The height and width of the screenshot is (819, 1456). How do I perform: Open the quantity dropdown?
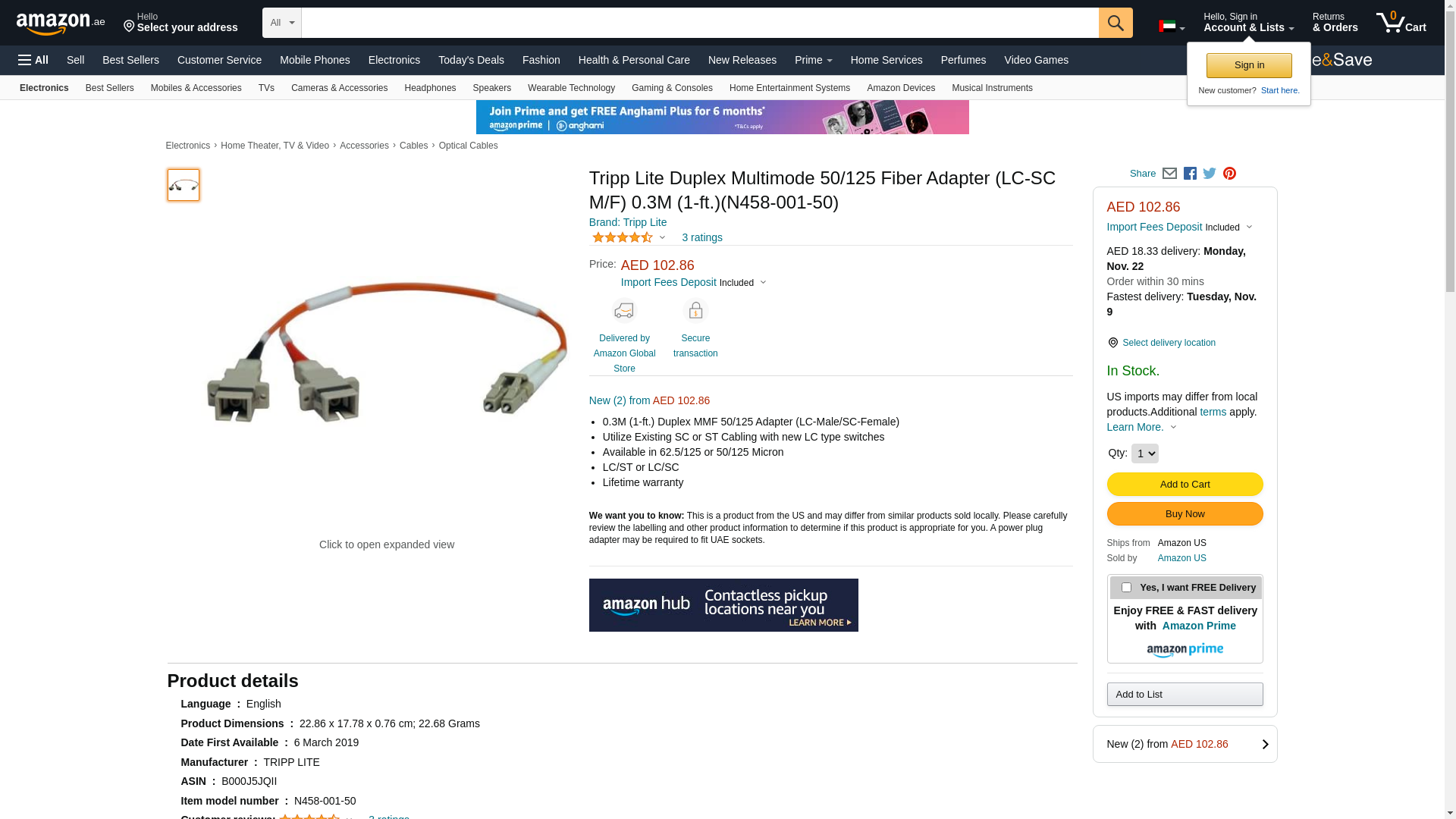pyautogui.click(x=1144, y=453)
